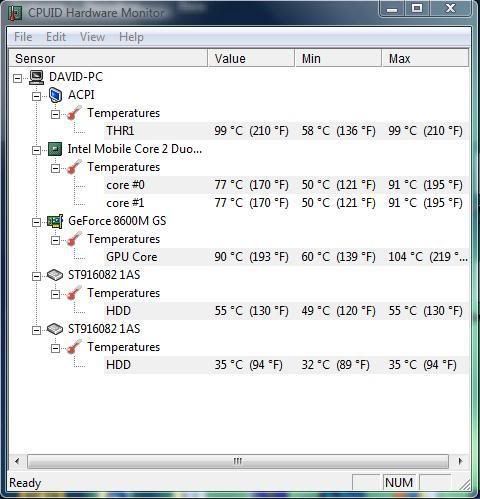Collapse Temperatures under GeForce 8600M GS
The width and height of the screenshot is (480, 499).
click(x=56, y=240)
